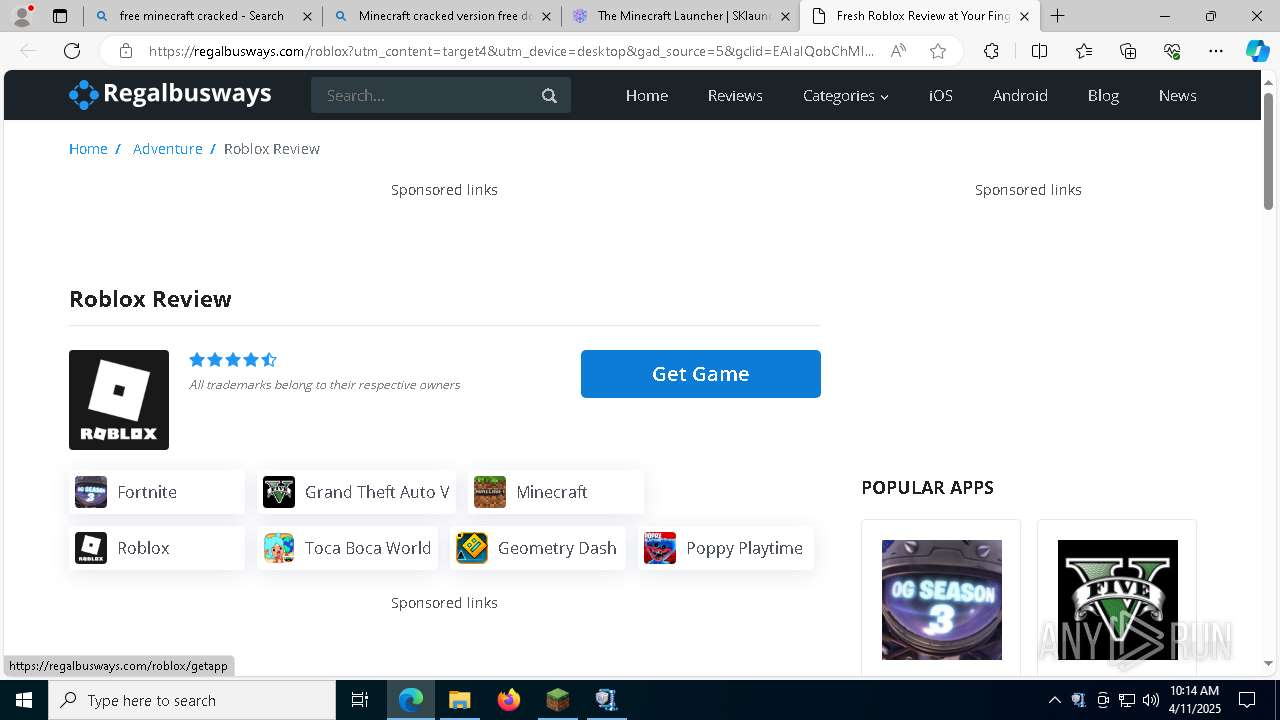Click the Split screen icon

click(1039, 51)
